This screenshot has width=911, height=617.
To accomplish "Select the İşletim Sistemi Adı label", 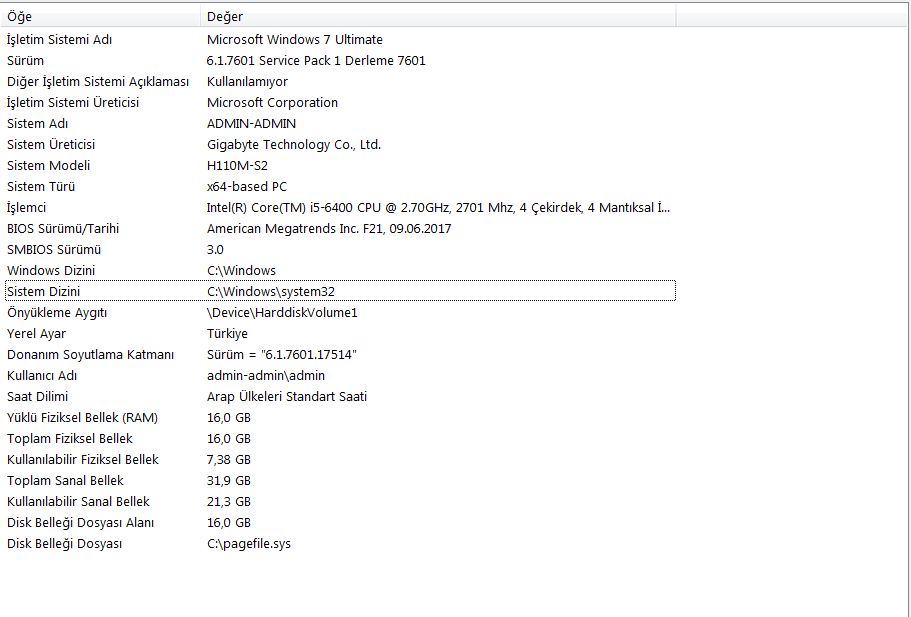I will coord(59,40).
